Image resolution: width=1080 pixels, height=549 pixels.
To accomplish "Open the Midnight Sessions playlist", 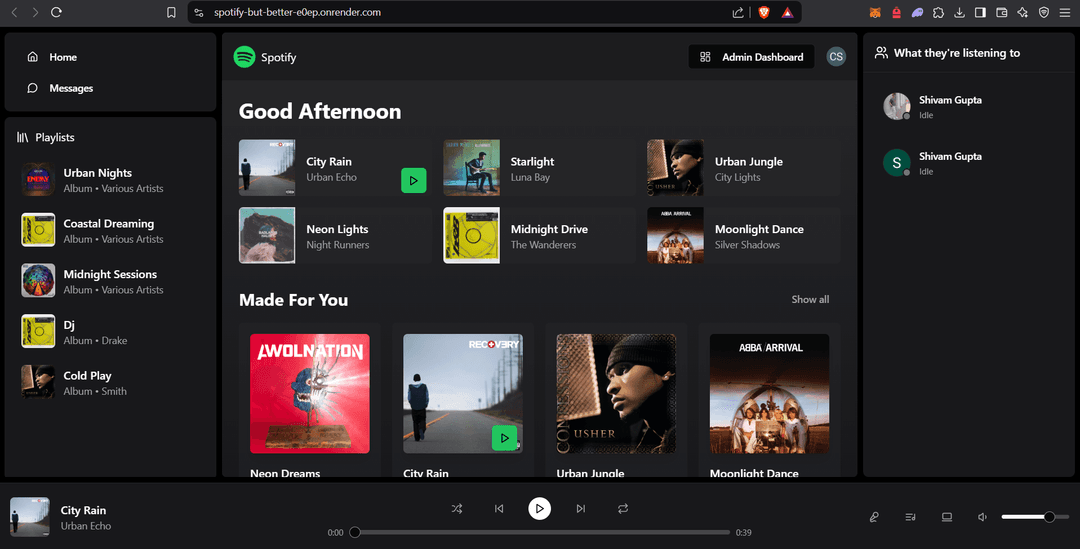I will tap(110, 281).
